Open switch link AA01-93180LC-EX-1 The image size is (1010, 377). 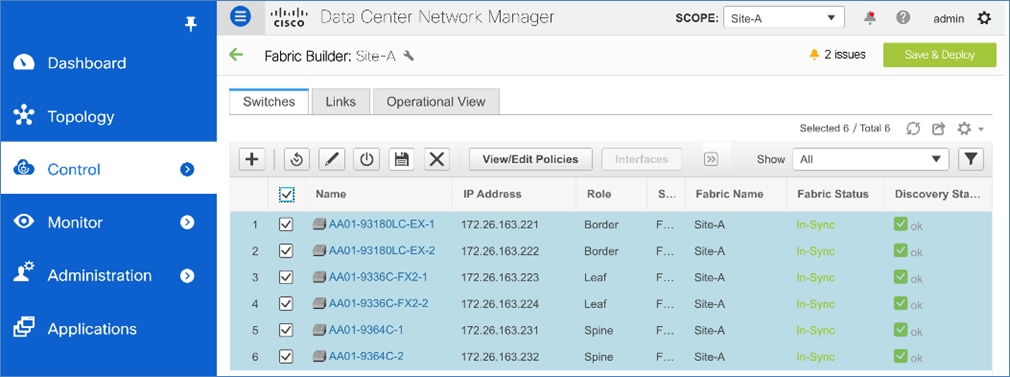pyautogui.click(x=381, y=224)
